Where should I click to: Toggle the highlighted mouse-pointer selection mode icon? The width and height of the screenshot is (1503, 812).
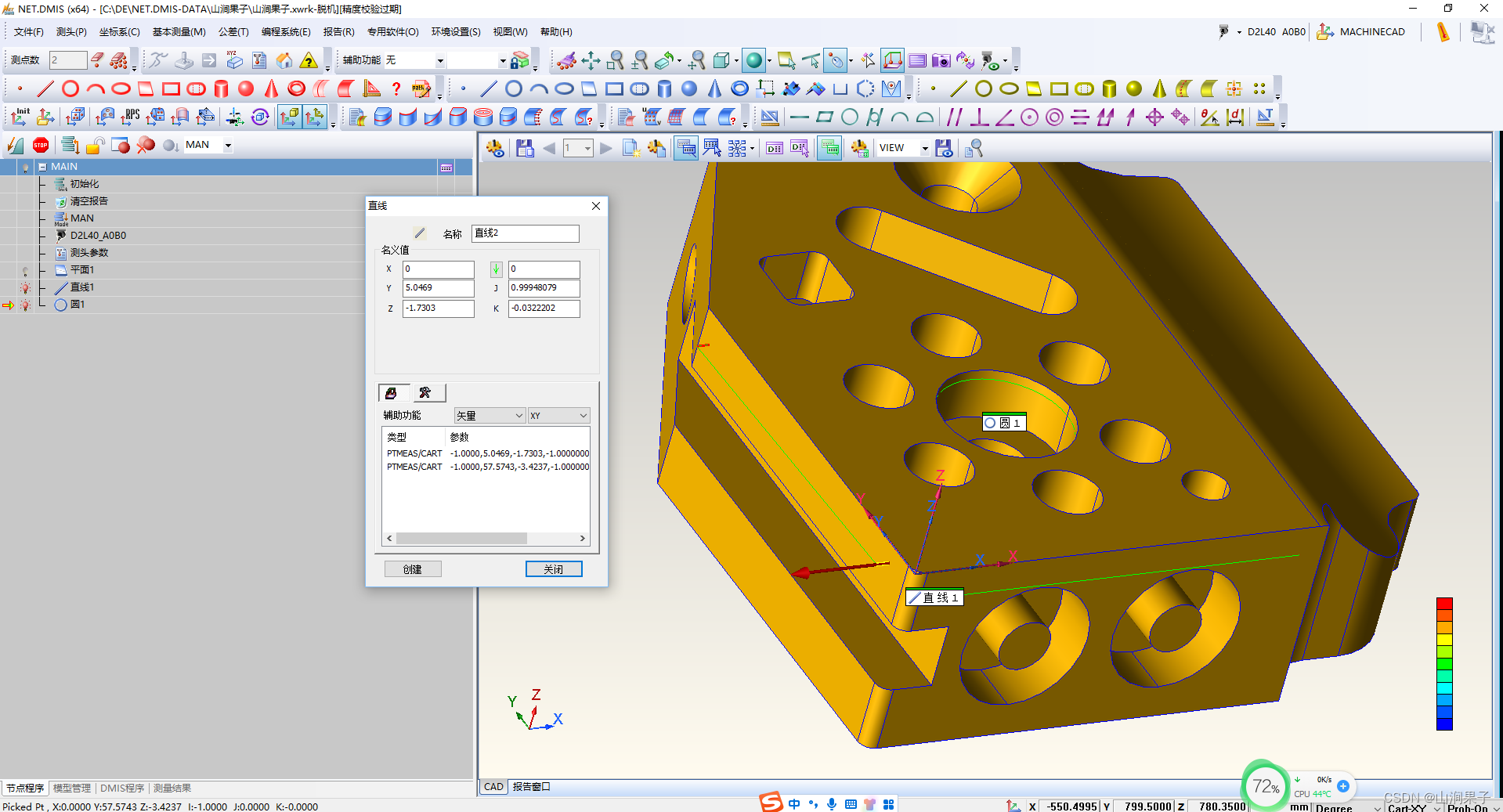pos(836,60)
